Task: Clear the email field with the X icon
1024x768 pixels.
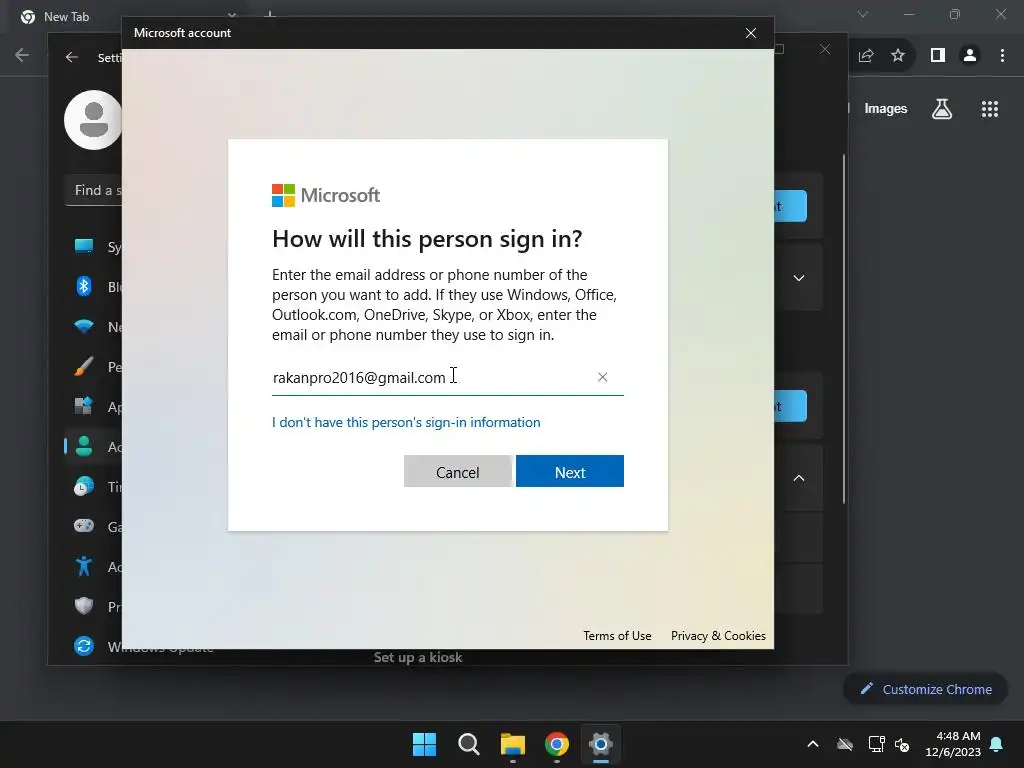Action: coord(603,377)
